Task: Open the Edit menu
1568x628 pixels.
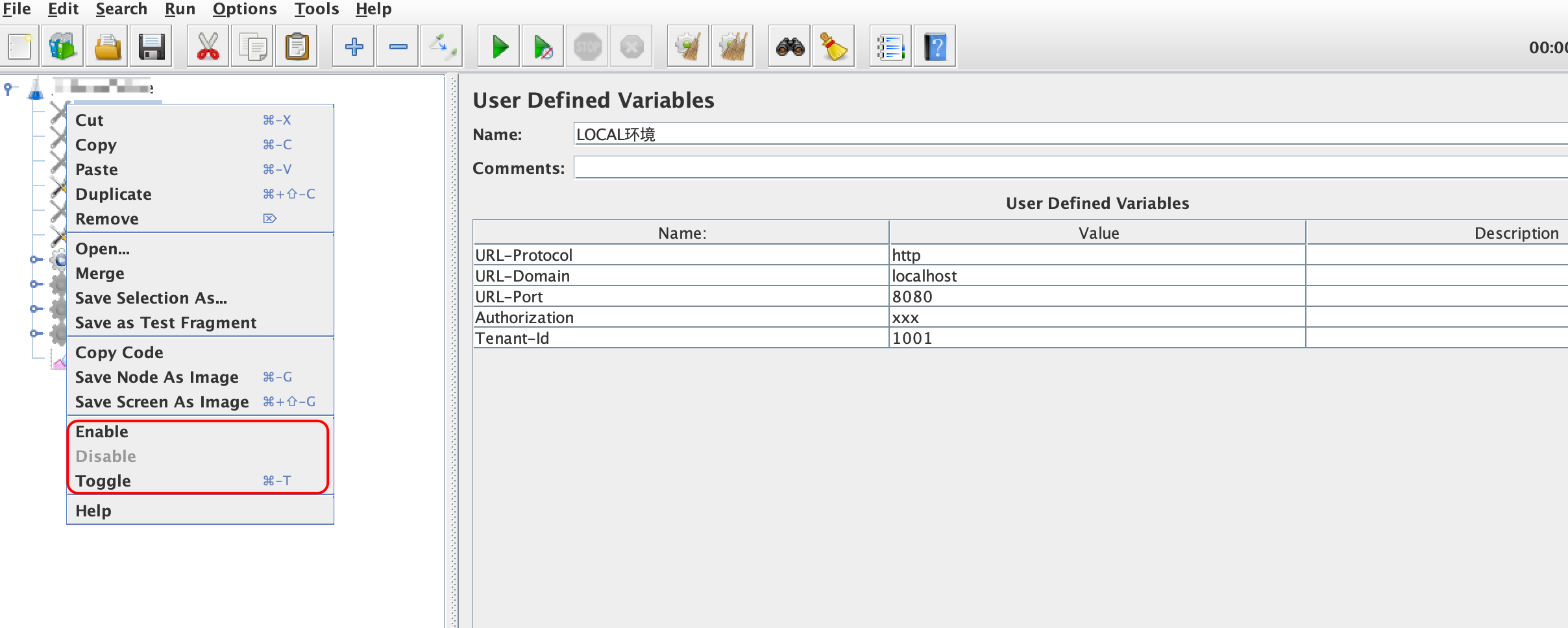Action: (64, 9)
